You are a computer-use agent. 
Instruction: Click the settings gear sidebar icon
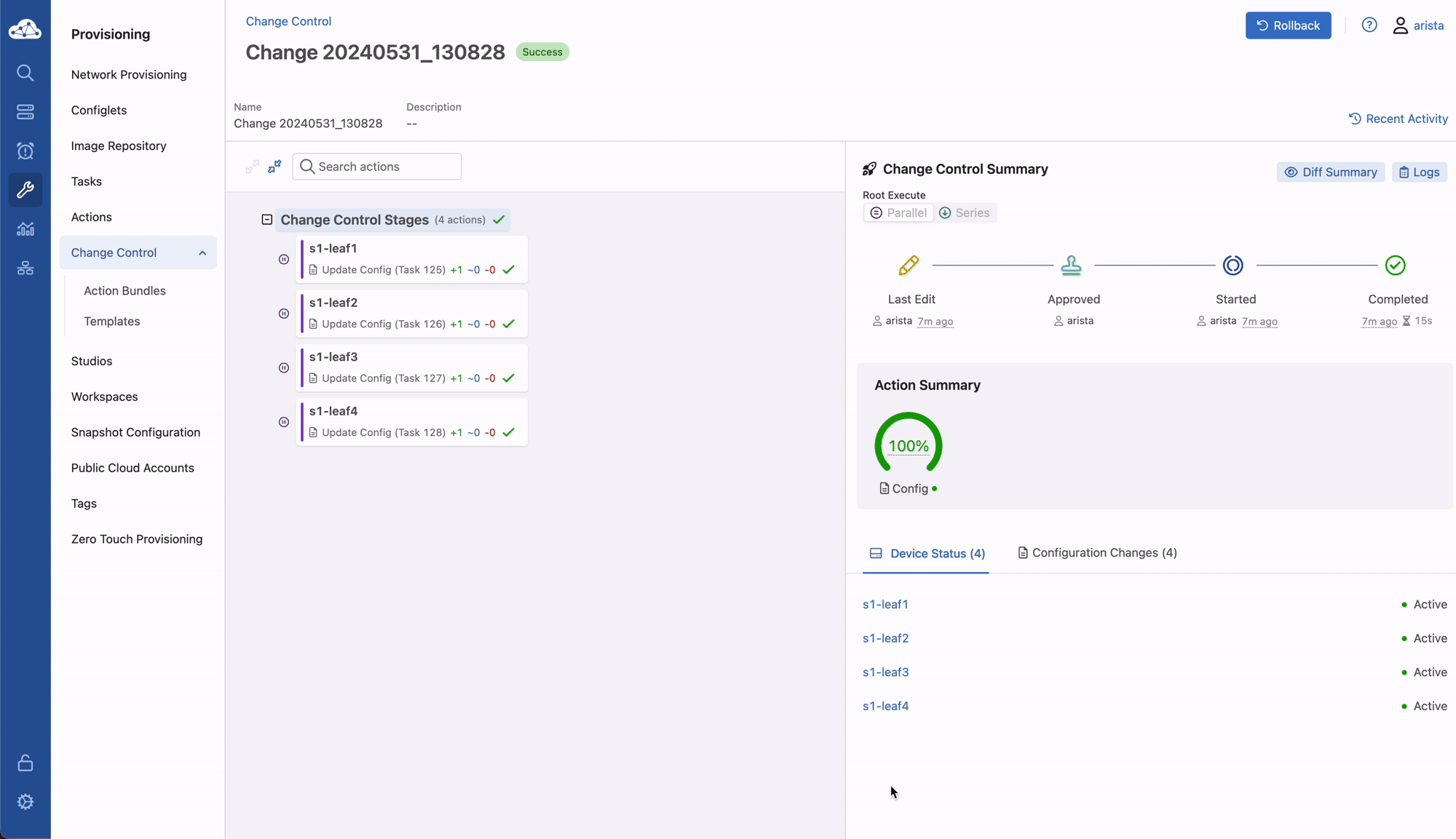pyautogui.click(x=25, y=802)
